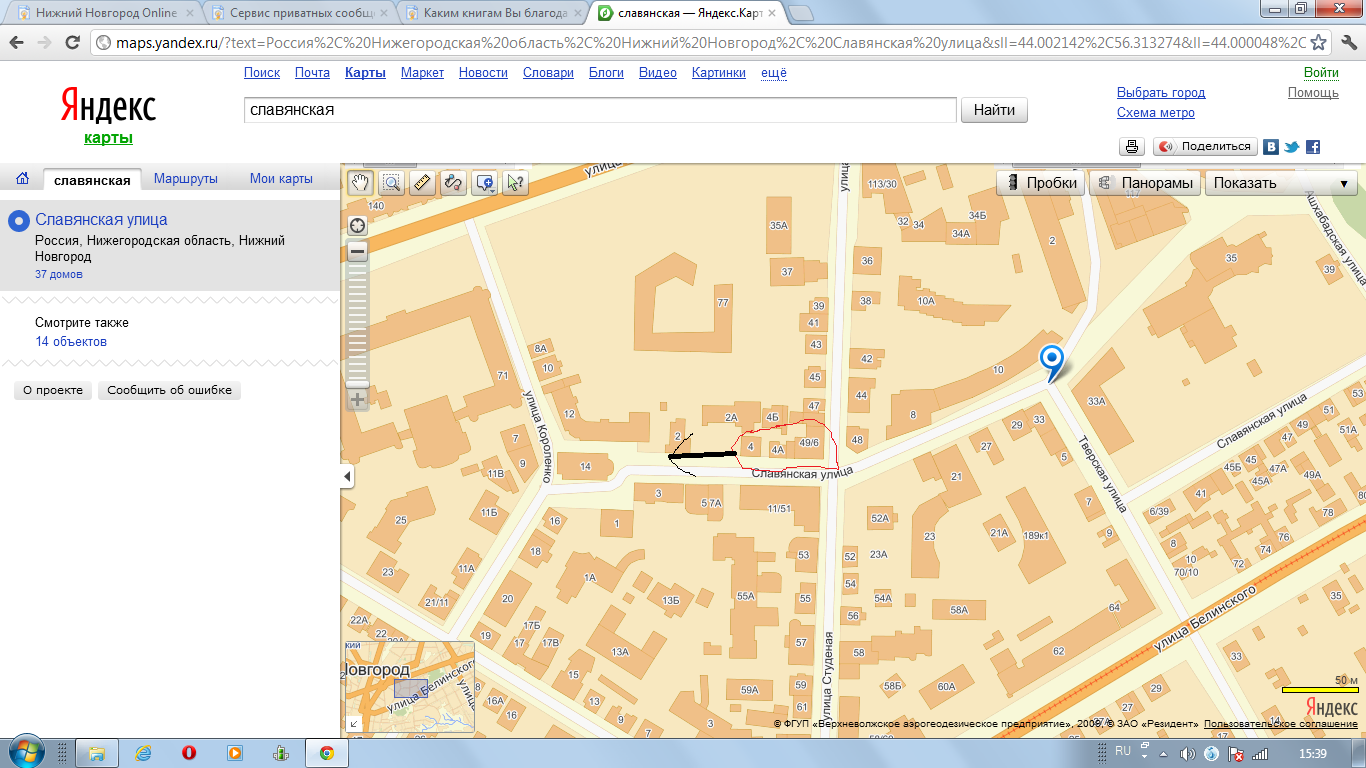Screen dimensions: 1366x768
Task: Zoom in with the plus button
Action: click(x=357, y=400)
